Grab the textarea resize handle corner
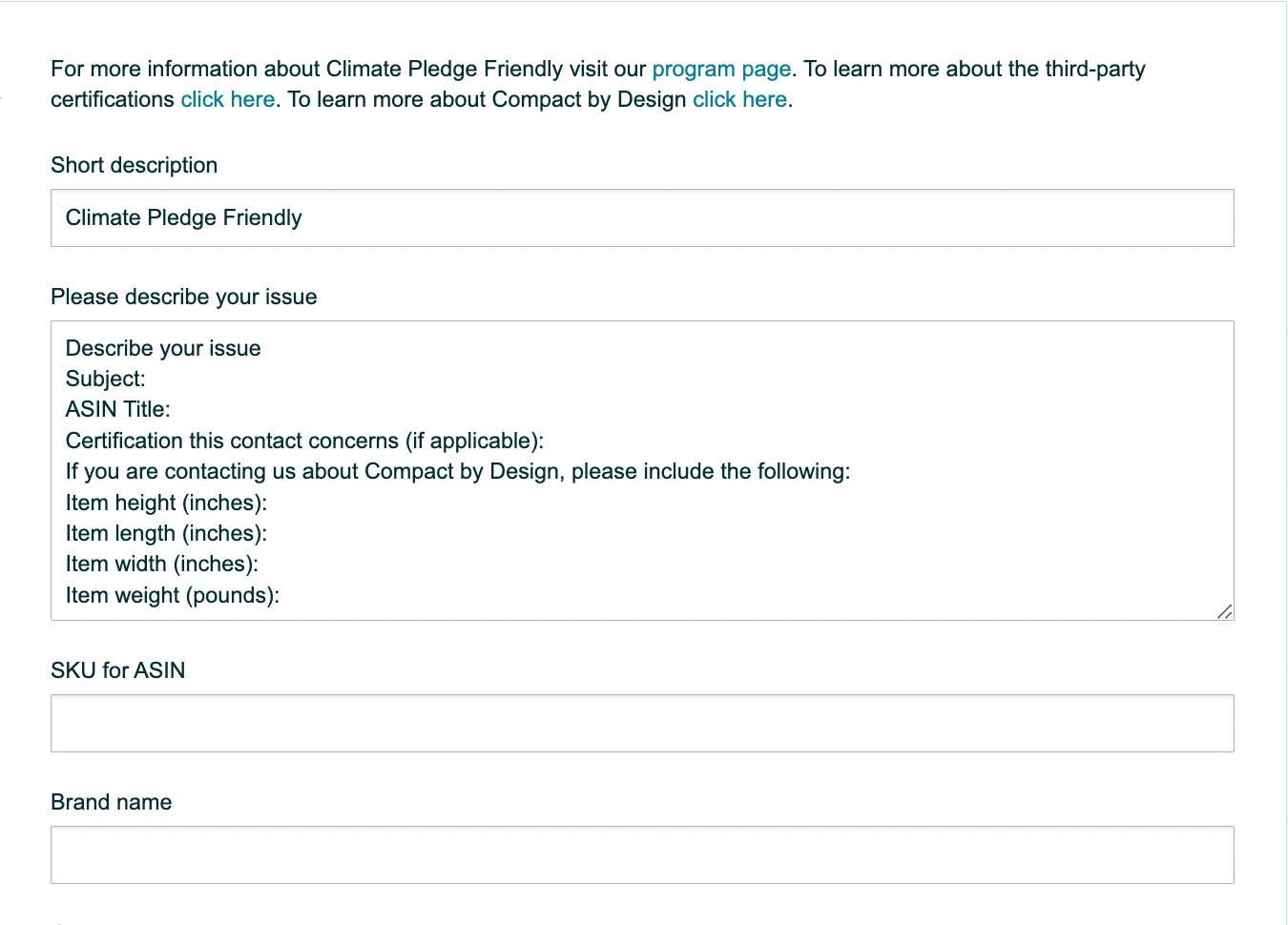Screen dimensions: 1288x925 (1225, 611)
